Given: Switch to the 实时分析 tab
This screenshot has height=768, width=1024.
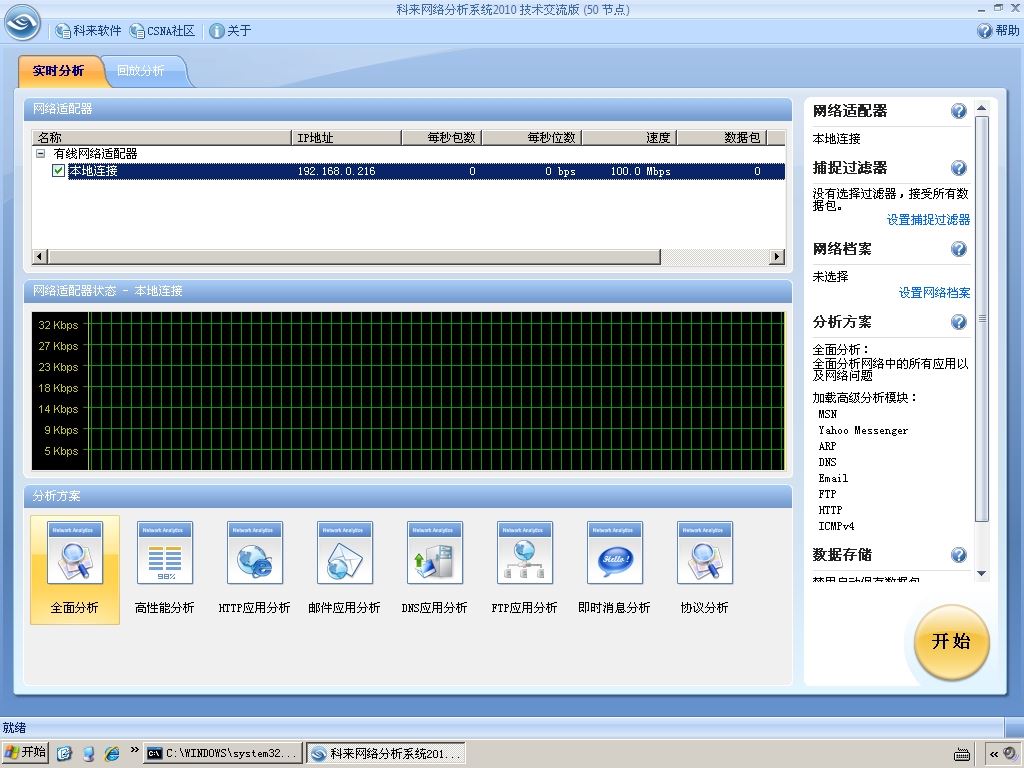Looking at the screenshot, I should [x=58, y=71].
